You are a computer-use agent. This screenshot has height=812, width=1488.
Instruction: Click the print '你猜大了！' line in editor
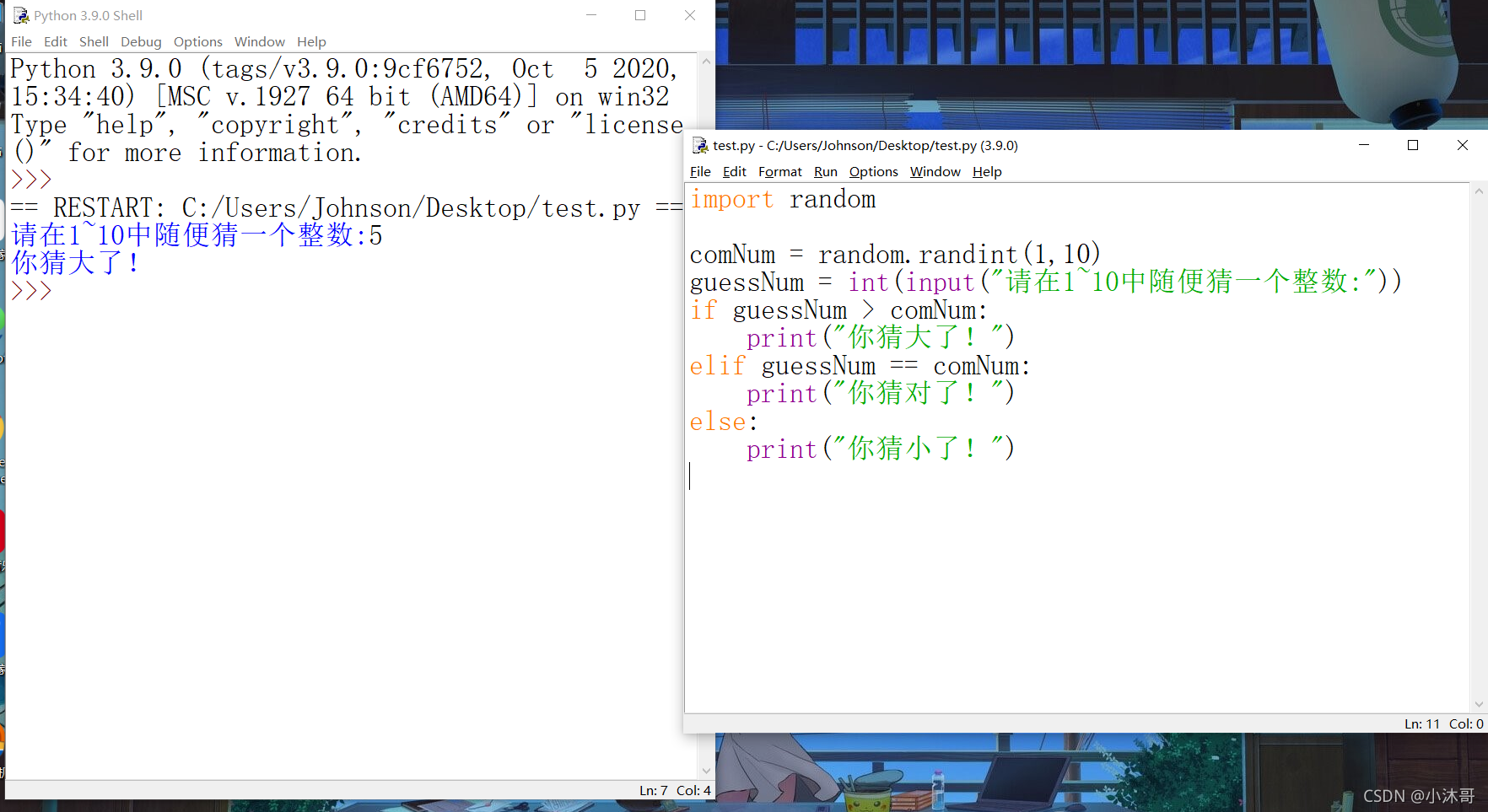[x=881, y=338]
